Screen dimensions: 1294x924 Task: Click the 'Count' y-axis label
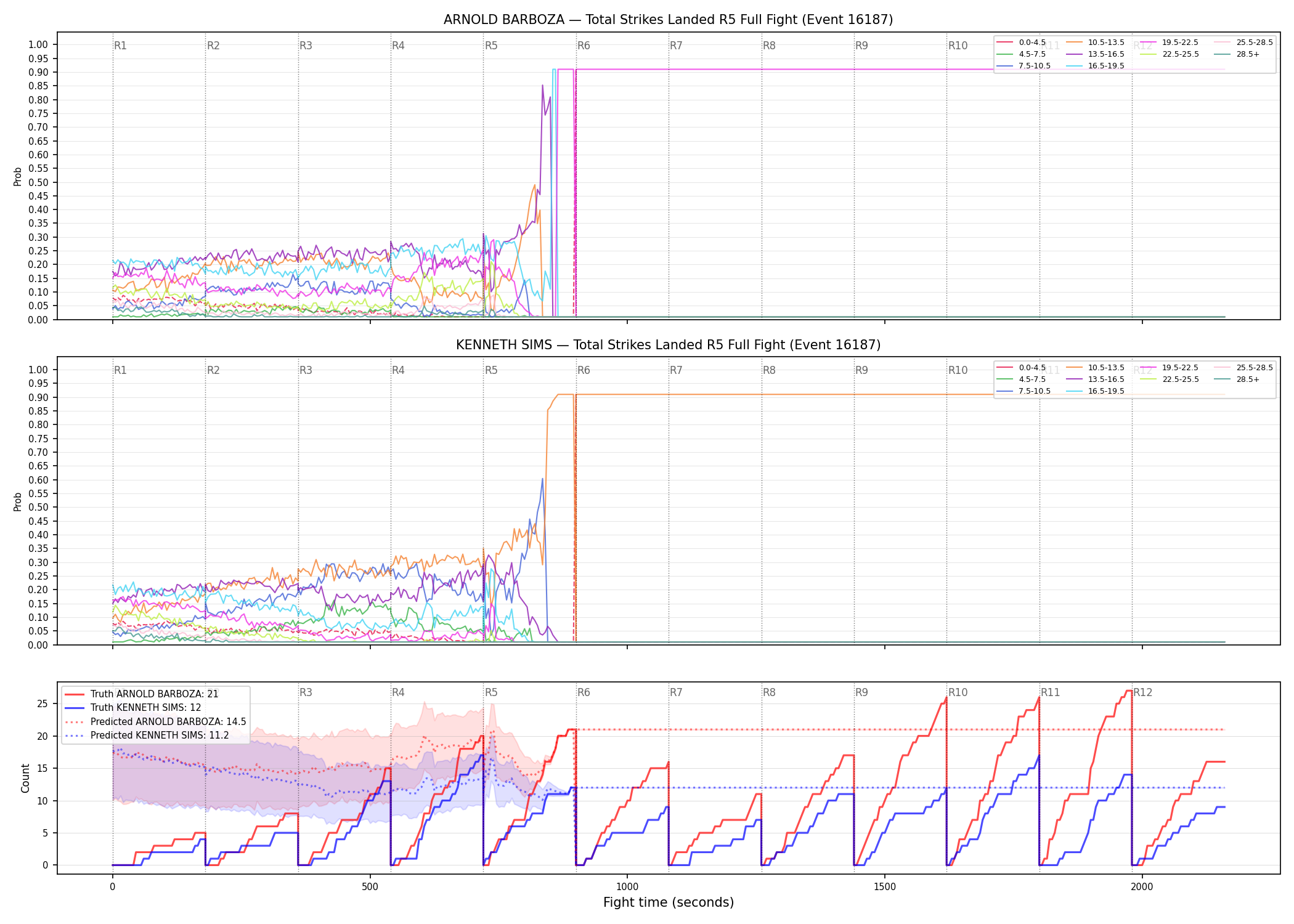click(x=25, y=778)
